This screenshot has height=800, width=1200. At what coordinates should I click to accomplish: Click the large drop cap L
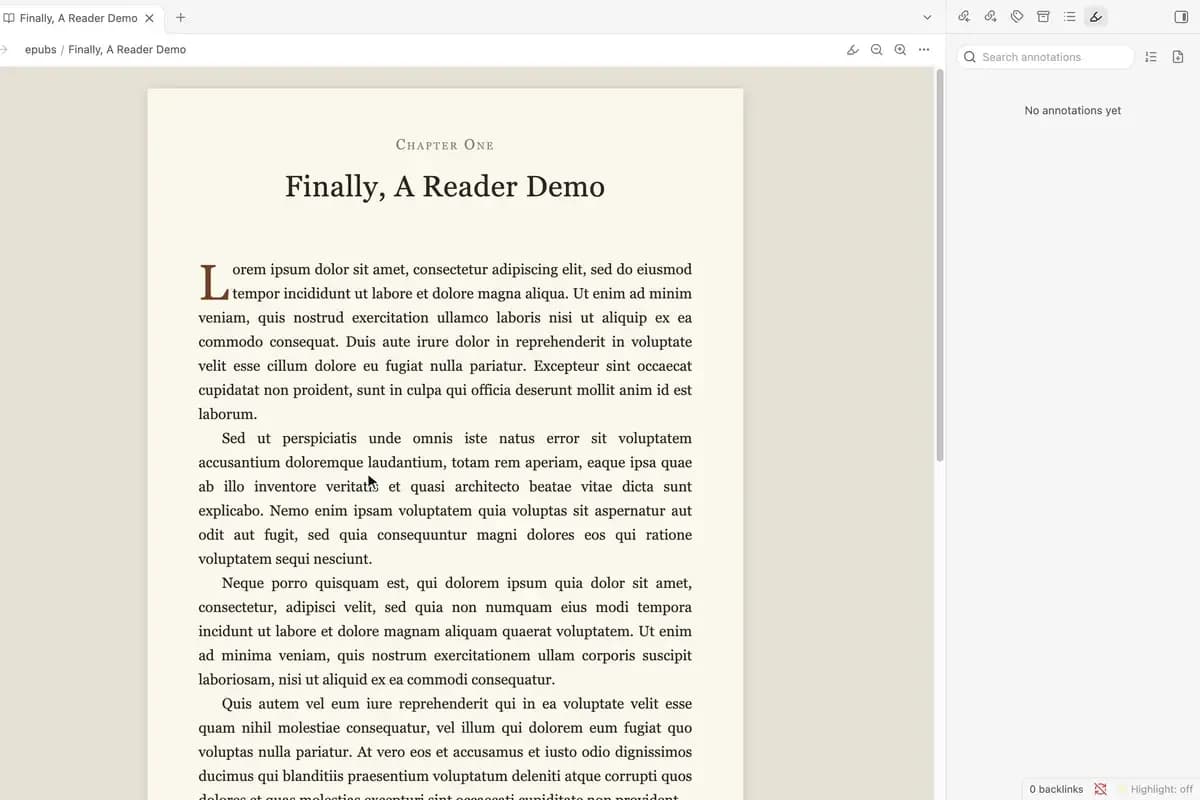click(213, 283)
